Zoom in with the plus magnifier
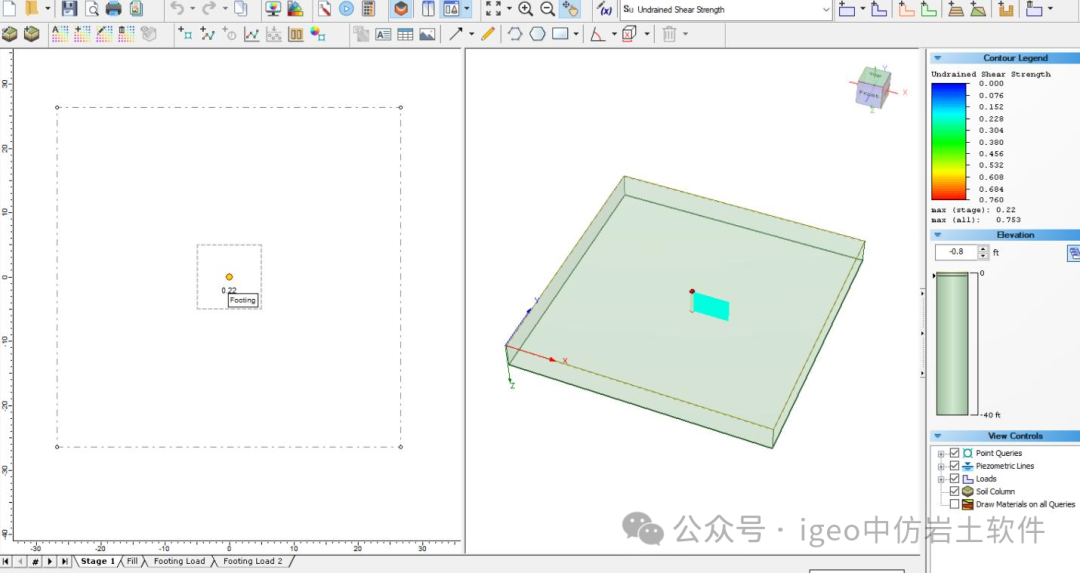 [526, 9]
